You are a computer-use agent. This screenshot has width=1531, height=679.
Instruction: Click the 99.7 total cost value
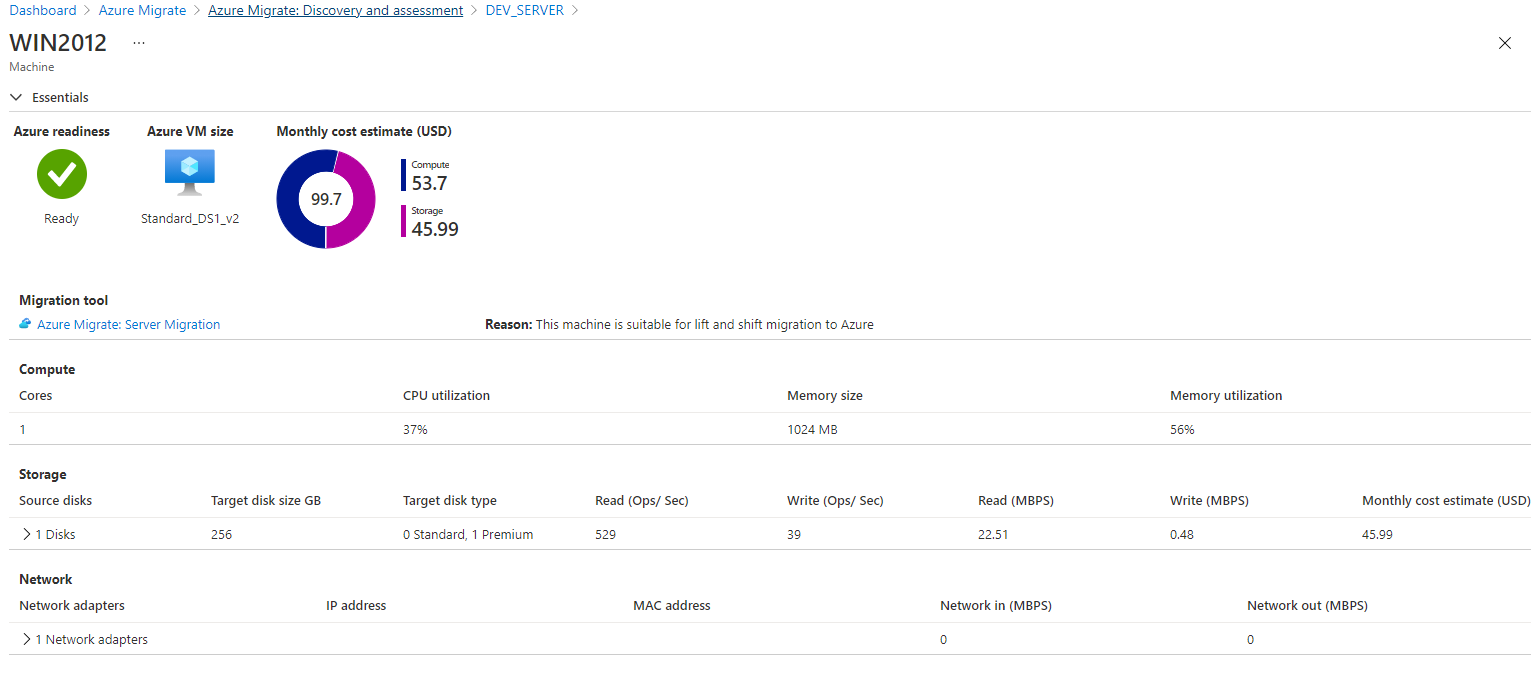326,199
